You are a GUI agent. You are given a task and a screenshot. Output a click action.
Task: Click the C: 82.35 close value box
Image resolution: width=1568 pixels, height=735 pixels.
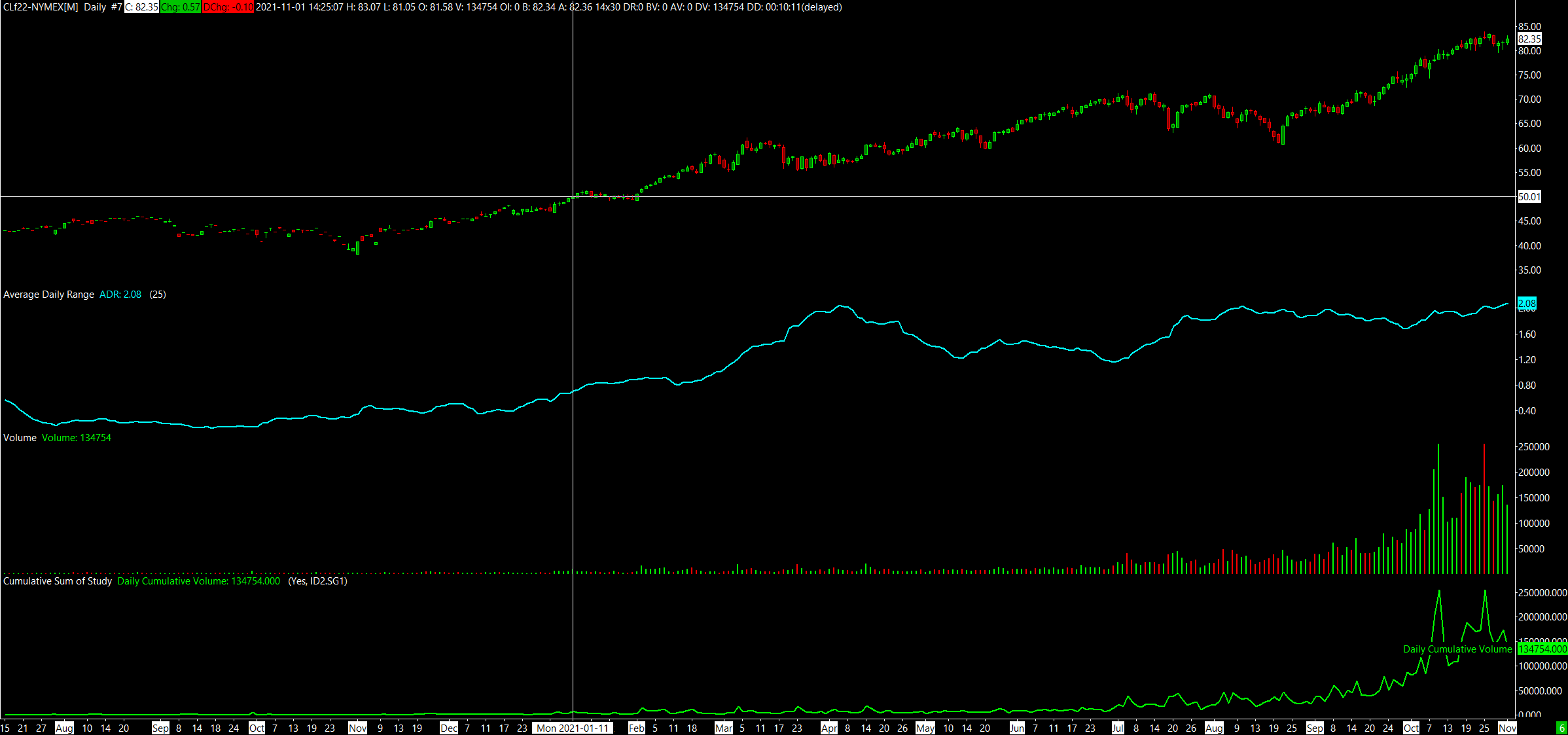point(141,7)
